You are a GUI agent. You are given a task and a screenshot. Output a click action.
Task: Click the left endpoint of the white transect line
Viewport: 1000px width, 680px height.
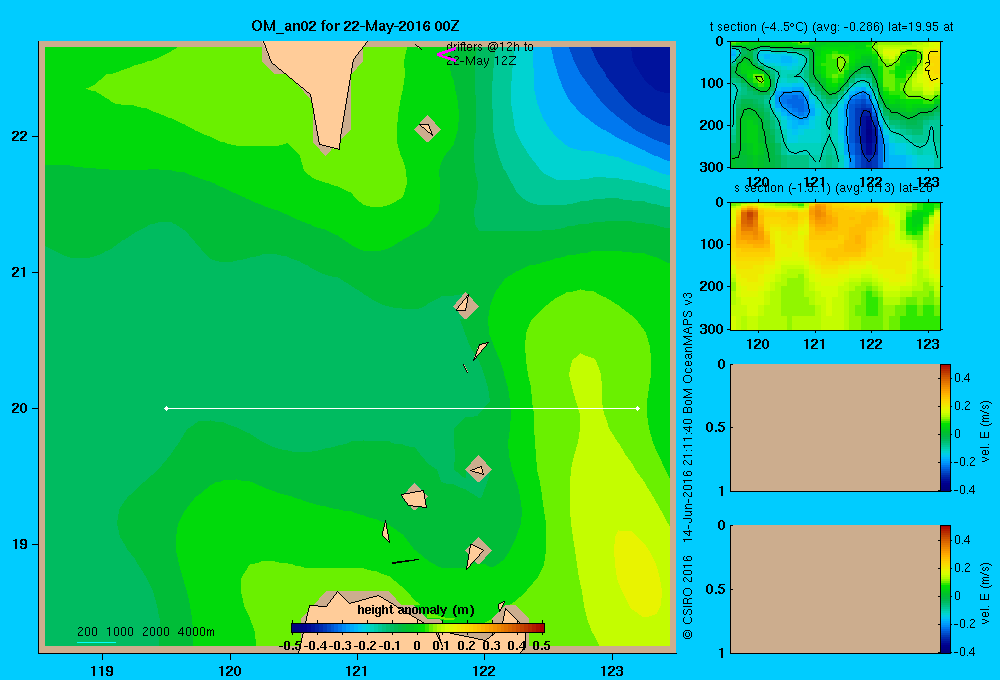click(166, 408)
